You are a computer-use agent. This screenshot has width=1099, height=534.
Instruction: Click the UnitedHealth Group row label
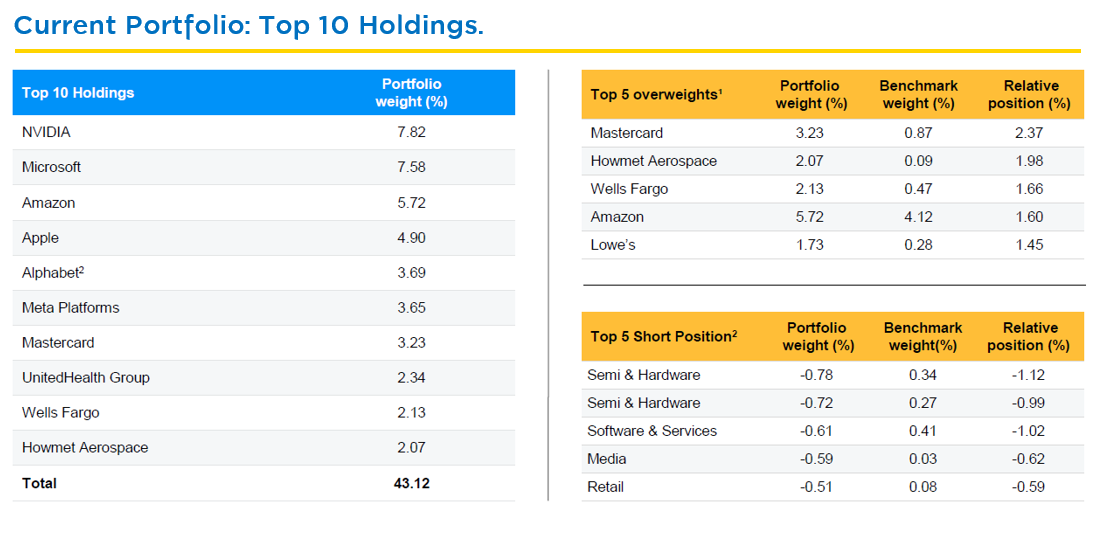[x=85, y=378]
